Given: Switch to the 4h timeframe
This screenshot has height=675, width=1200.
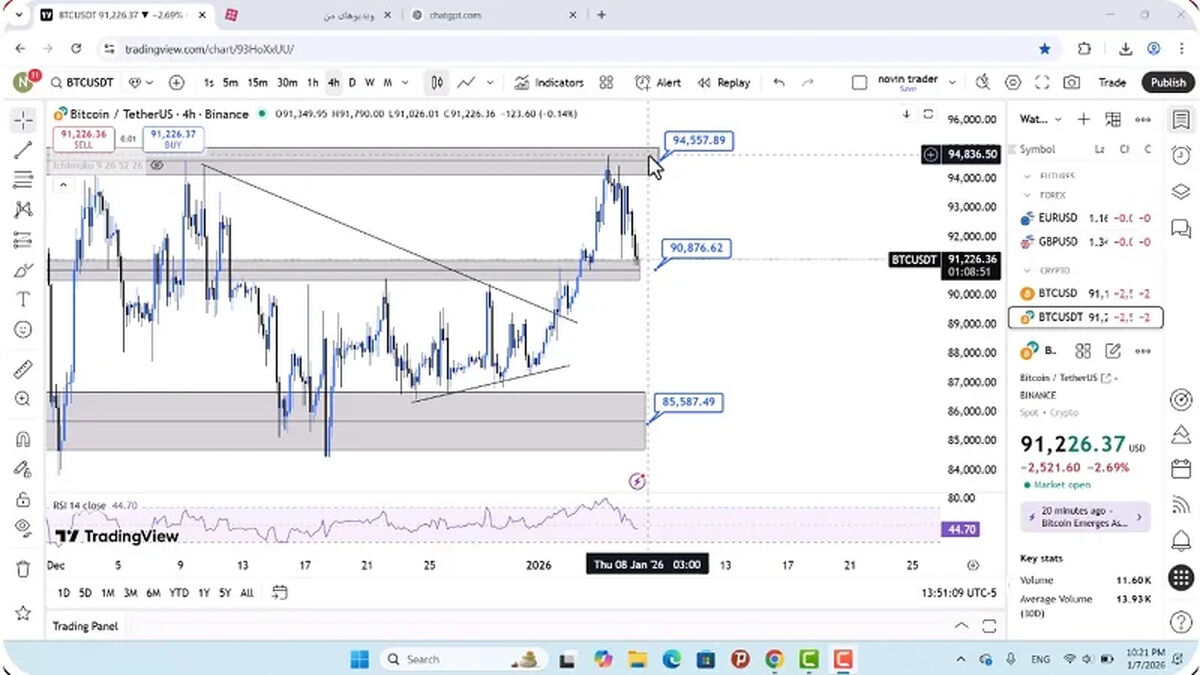Looking at the screenshot, I should (333, 83).
